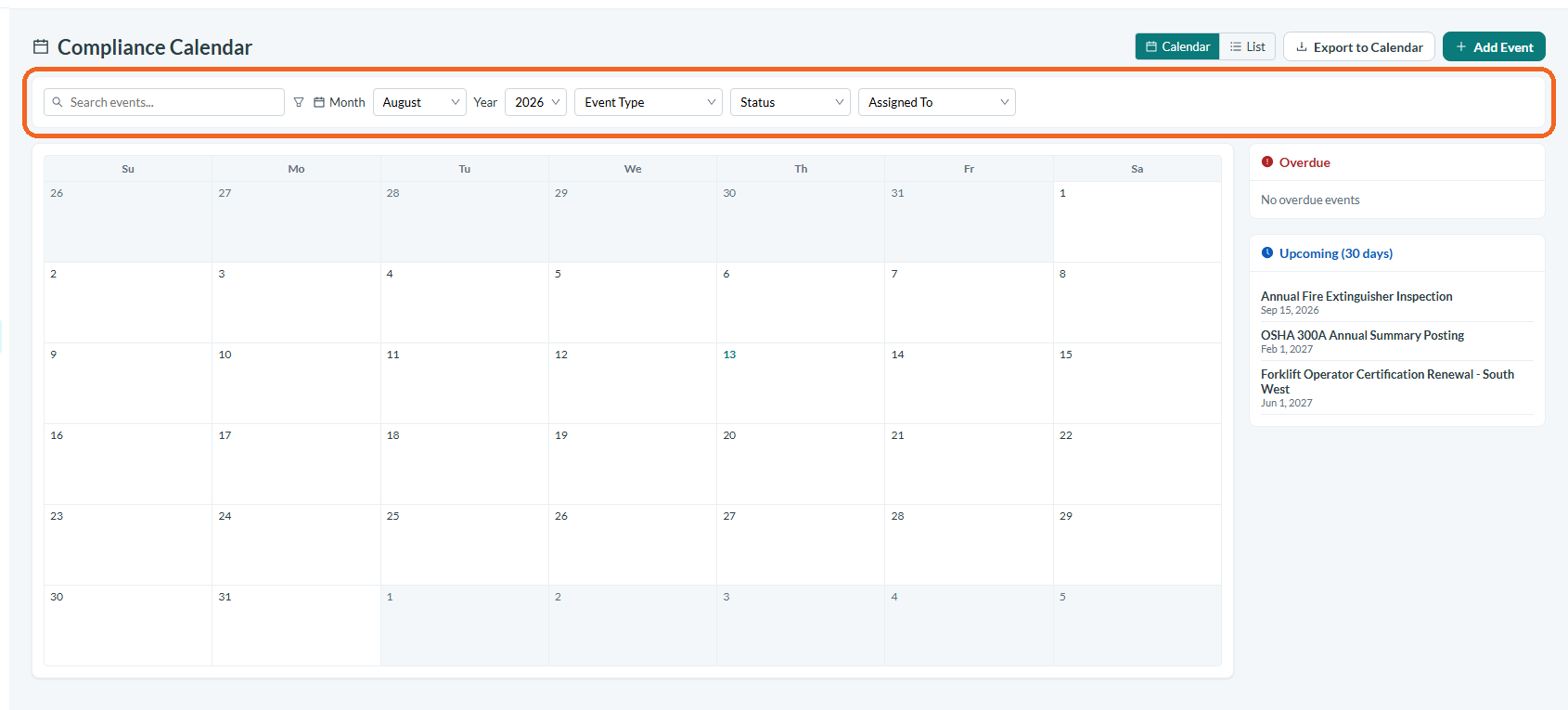Screen dimensions: 1568x710
Task: Click the funnel filter icon
Action: (299, 102)
